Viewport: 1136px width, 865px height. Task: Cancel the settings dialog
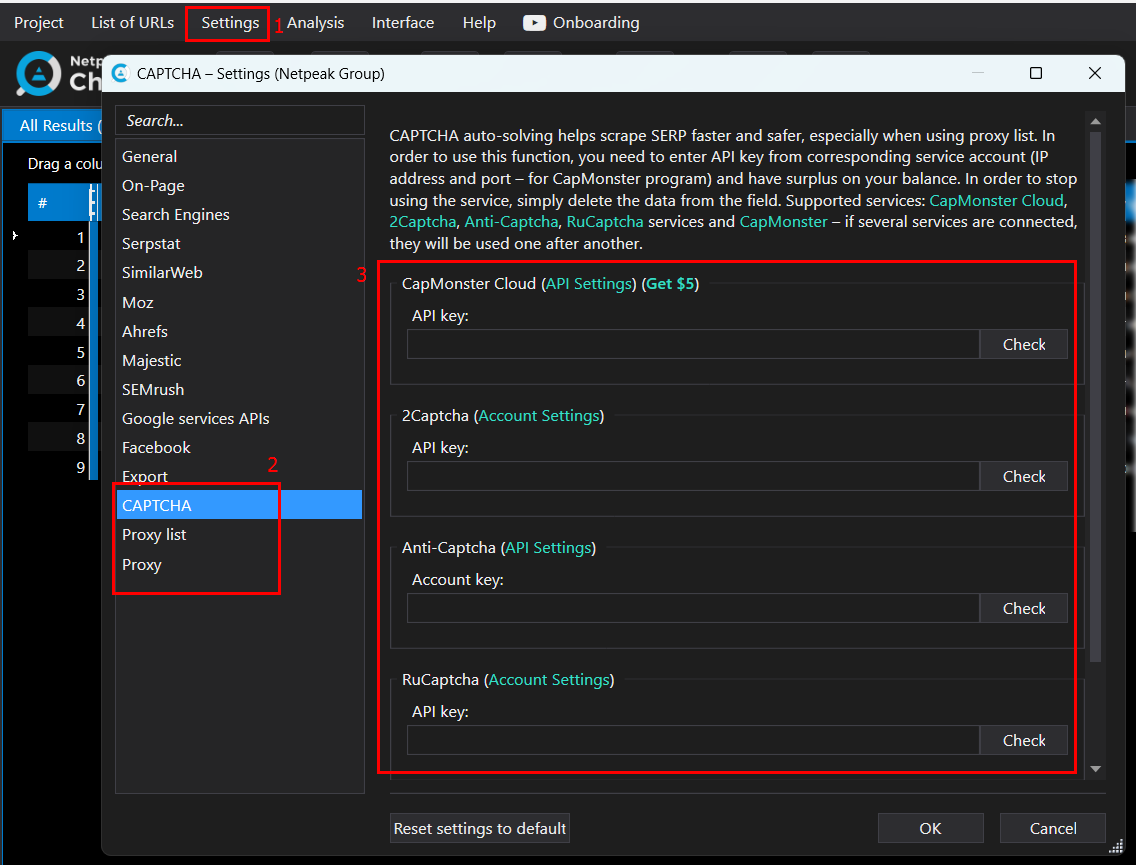click(x=1052, y=828)
